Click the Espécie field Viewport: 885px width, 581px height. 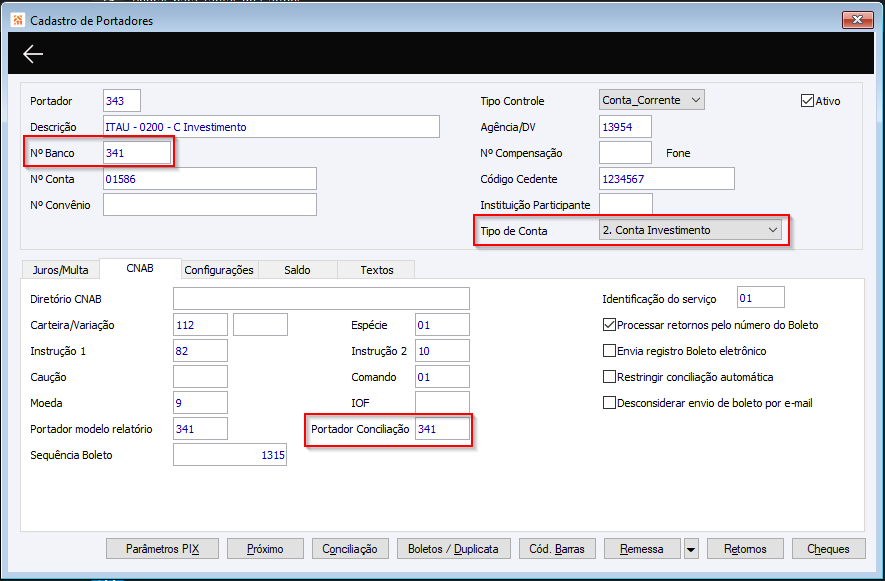(442, 325)
